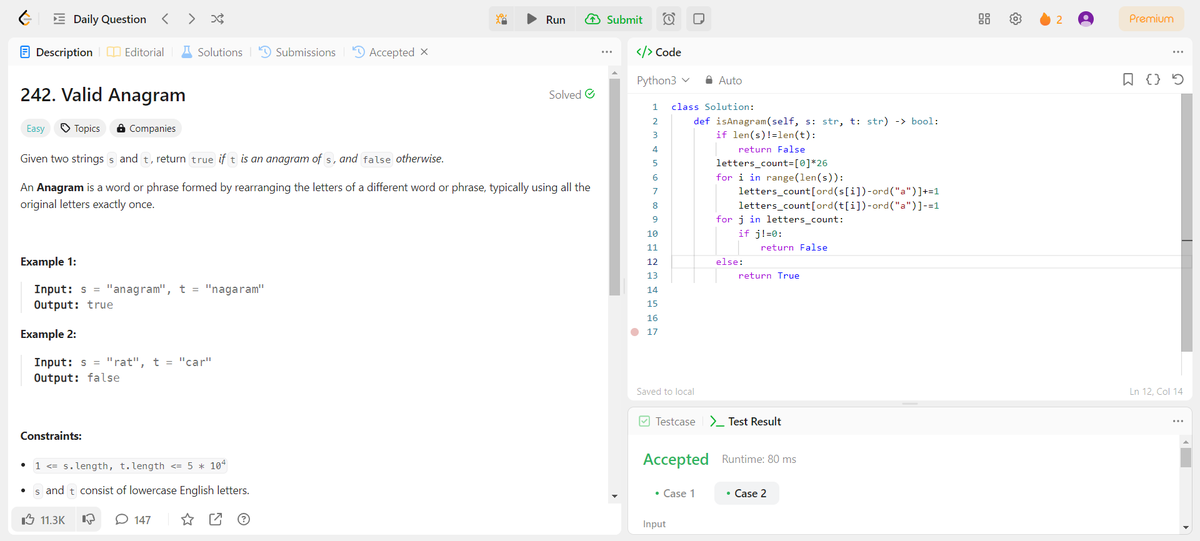Share the problem link icon
This screenshot has width=1200, height=541.
coord(215,520)
